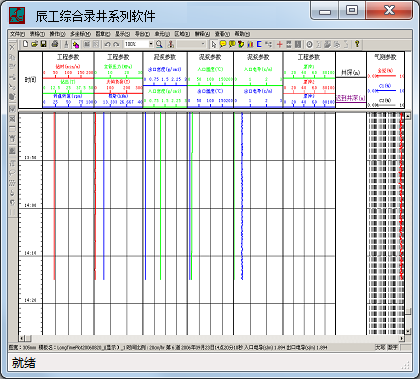420x380 pixels.
Task: Open the 帮助 menu
Action: (x=242, y=34)
